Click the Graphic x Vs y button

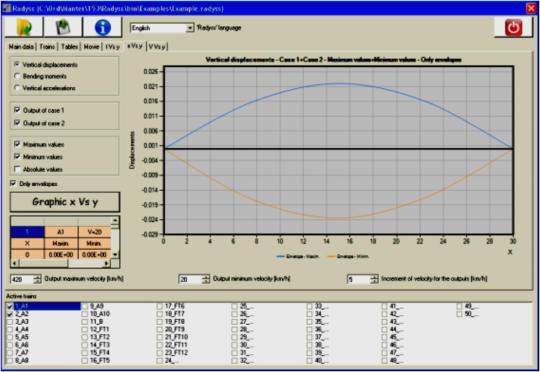click(65, 202)
